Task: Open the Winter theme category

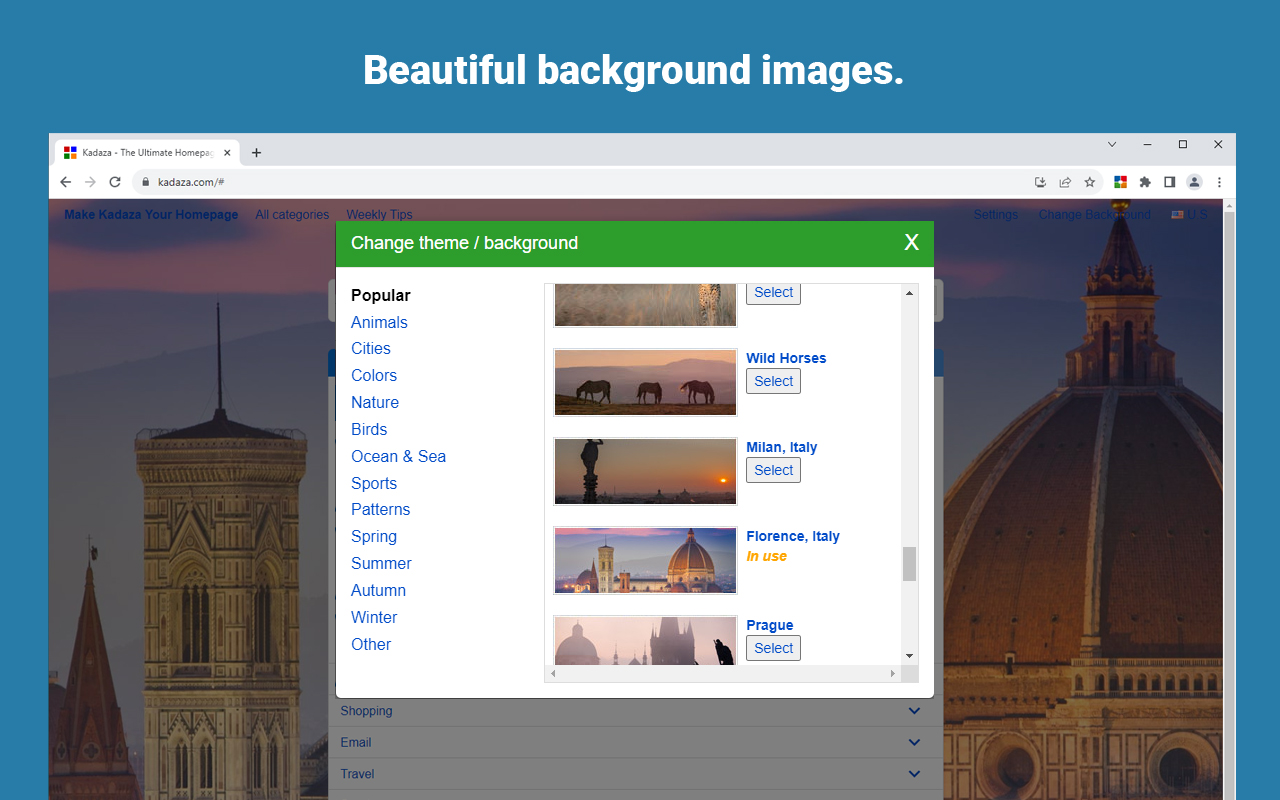Action: coord(374,617)
